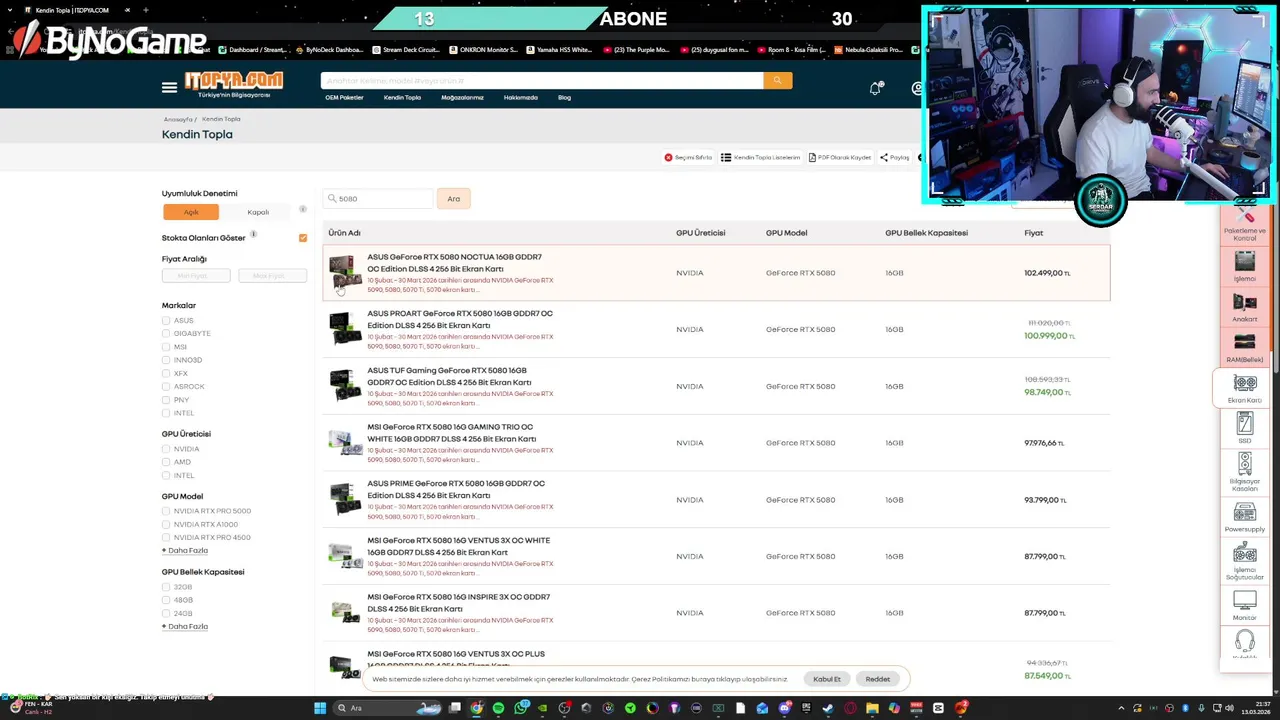The image size is (1280, 720).
Task: Toggle Stokta Olanları Göster checkbox
Action: click(303, 238)
